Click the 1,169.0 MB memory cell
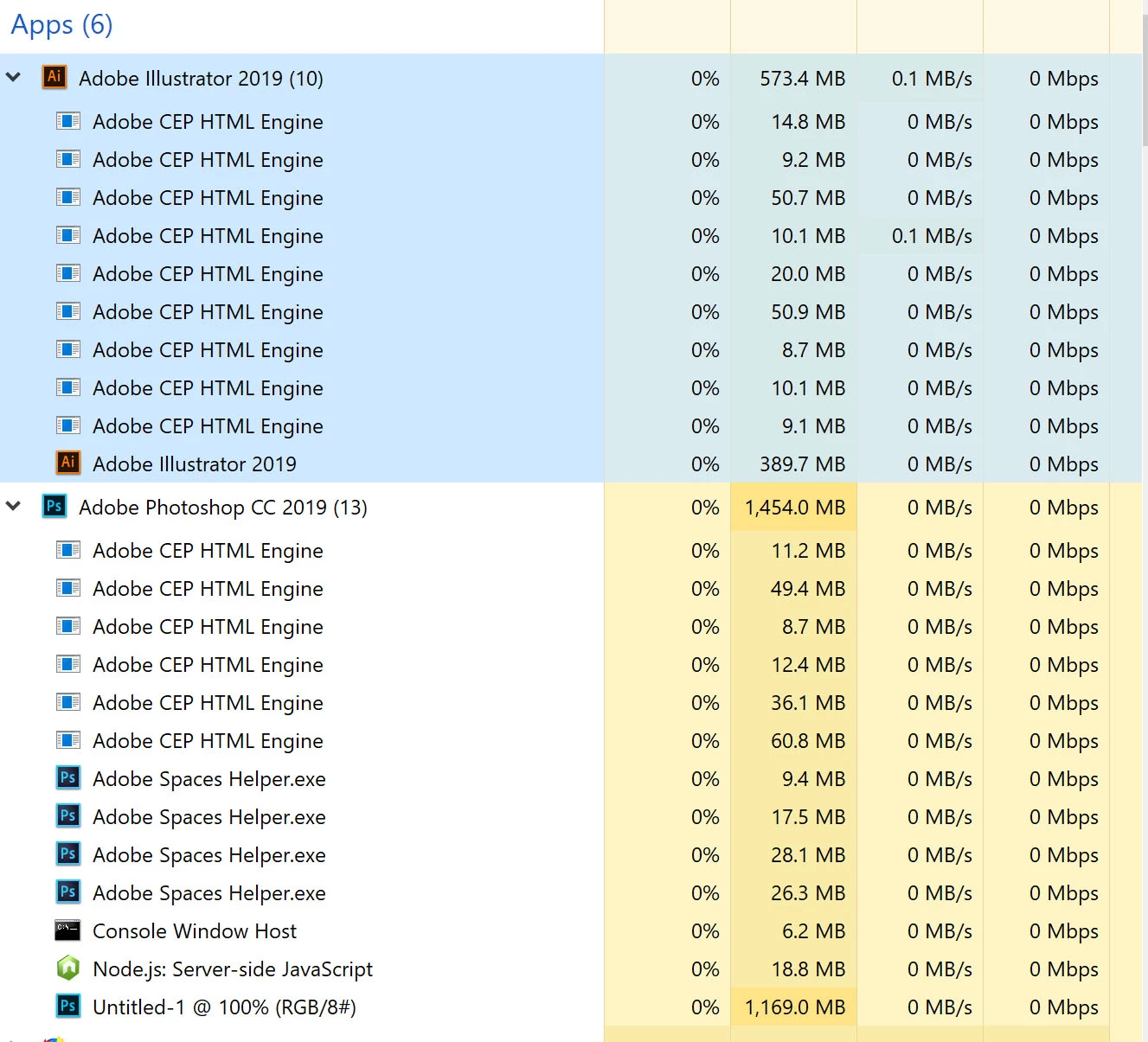 [x=794, y=1007]
